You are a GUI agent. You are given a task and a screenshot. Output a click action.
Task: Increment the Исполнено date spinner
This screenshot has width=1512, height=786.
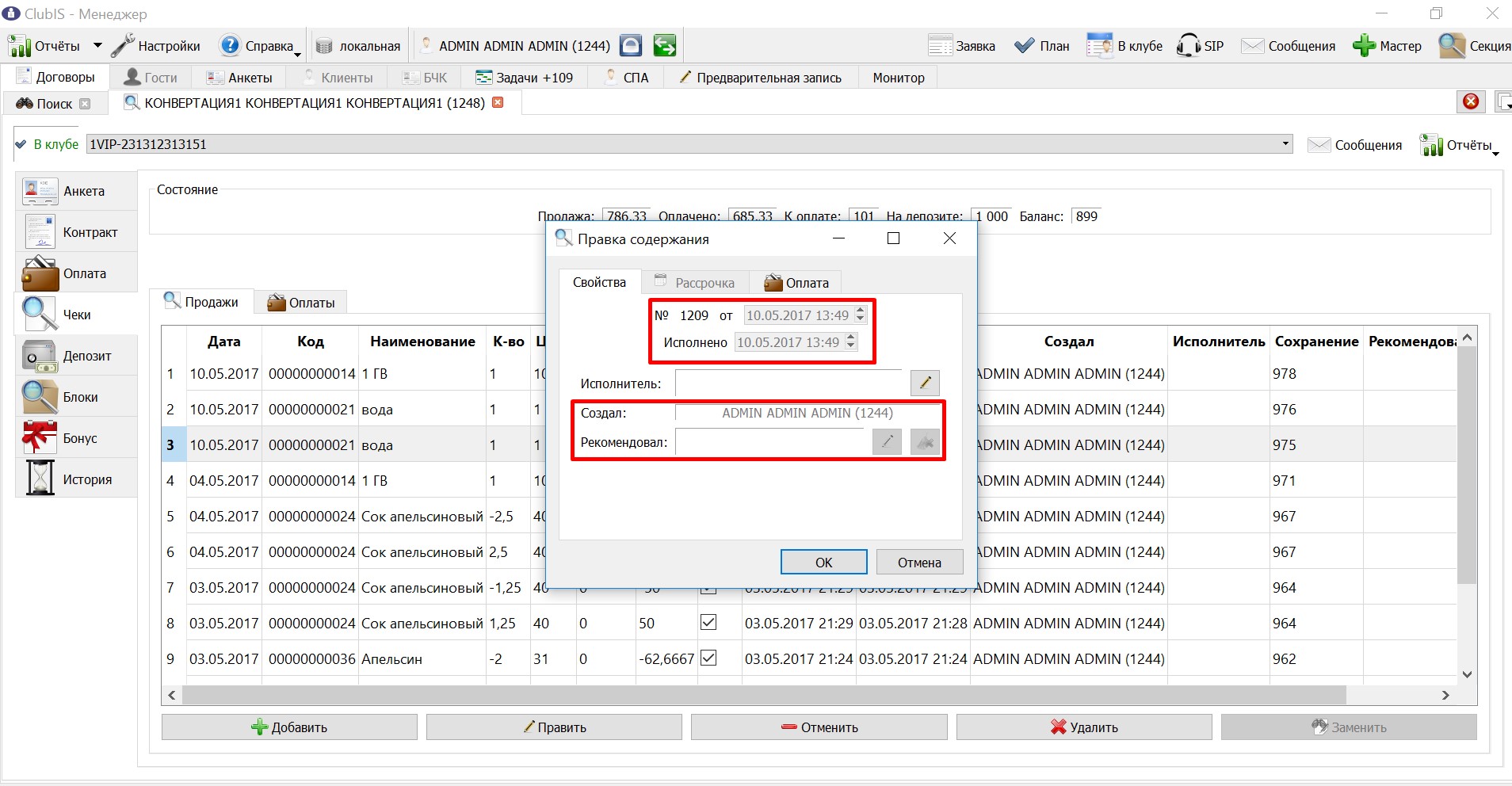[x=851, y=338]
